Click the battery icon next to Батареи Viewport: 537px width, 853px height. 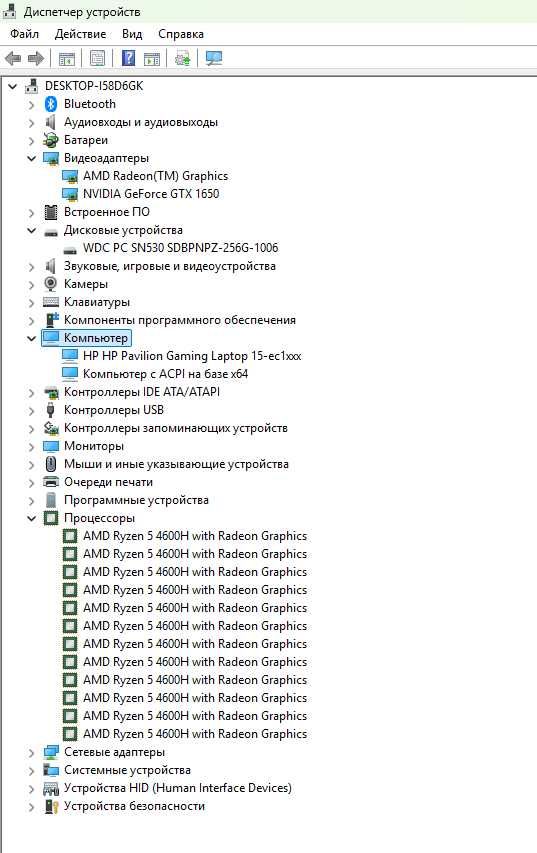coord(51,140)
